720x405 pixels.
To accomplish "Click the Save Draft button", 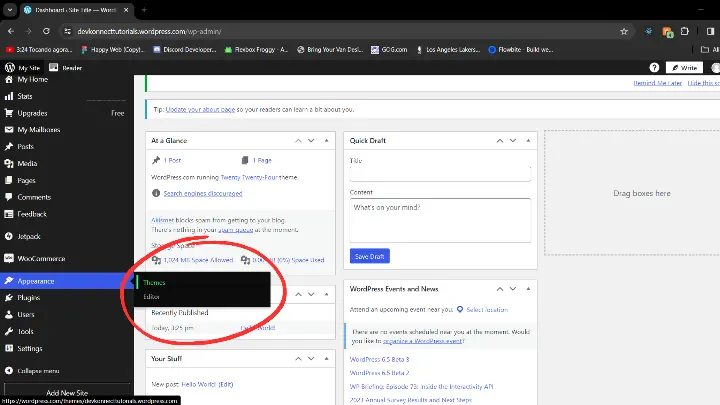I will (370, 256).
